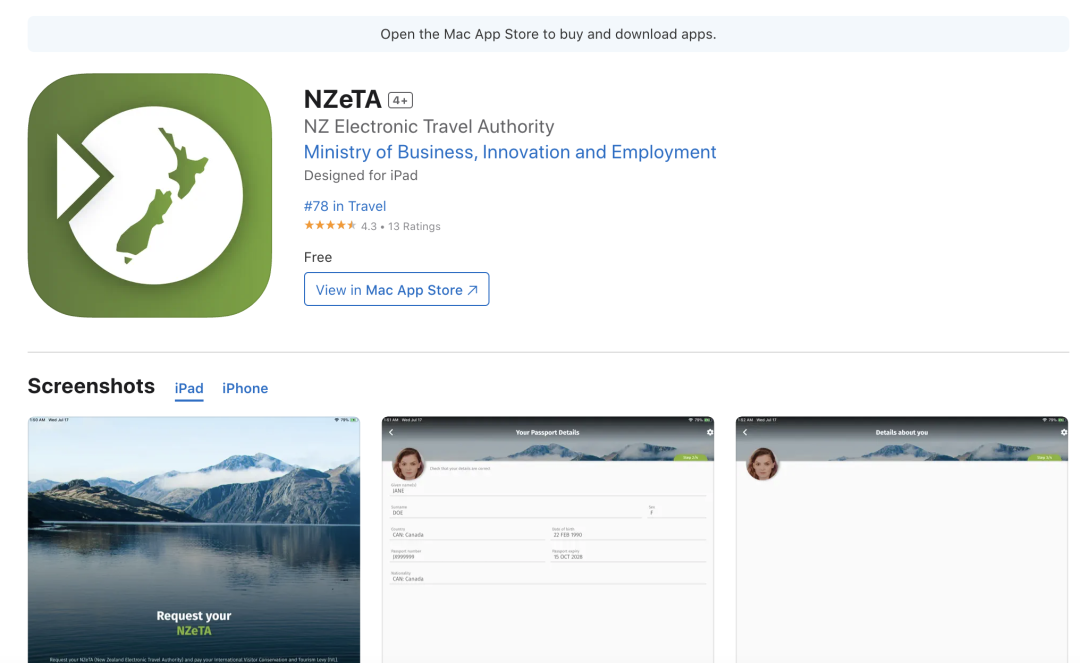This screenshot has height=663, width=1080.
Task: Click the 13 Ratings text
Action: [414, 227]
